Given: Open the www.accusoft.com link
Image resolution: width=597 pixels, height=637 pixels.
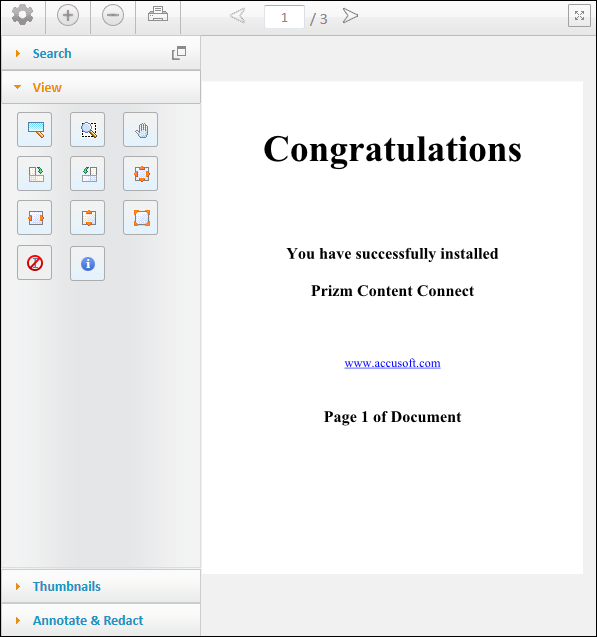Looking at the screenshot, I should coord(392,363).
